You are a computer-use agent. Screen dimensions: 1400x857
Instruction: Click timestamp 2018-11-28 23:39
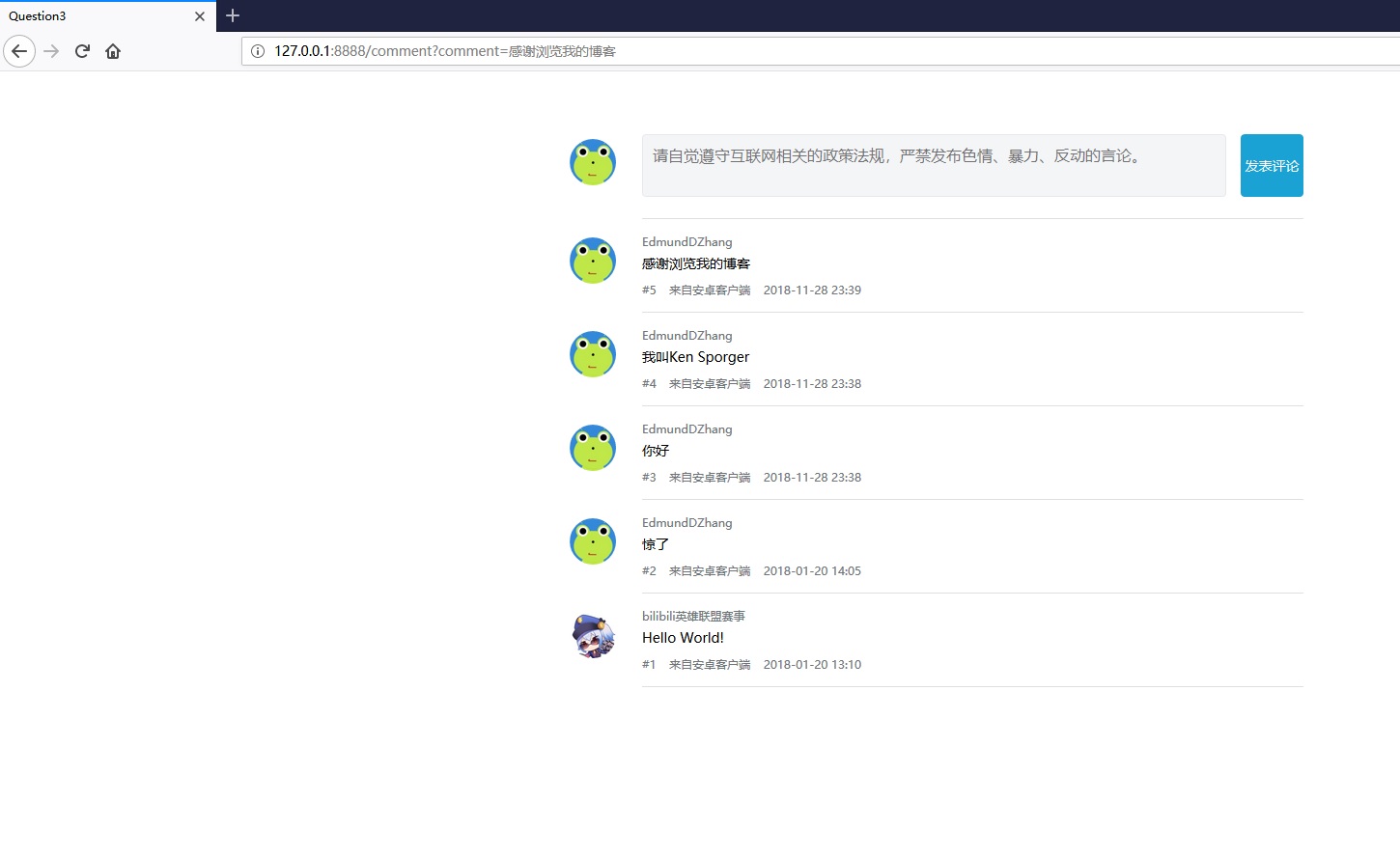[812, 290]
